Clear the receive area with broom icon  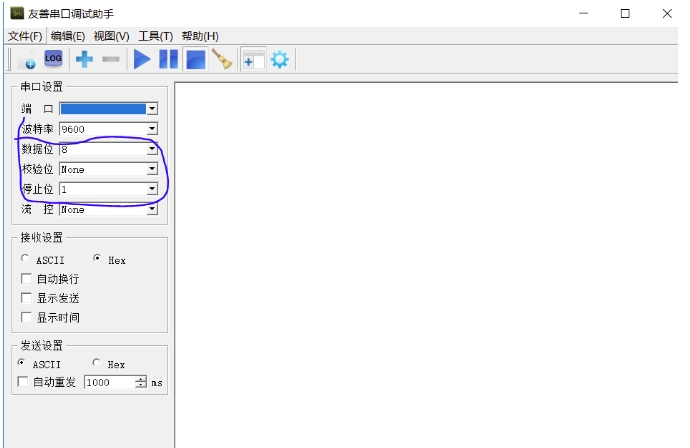tap(222, 59)
